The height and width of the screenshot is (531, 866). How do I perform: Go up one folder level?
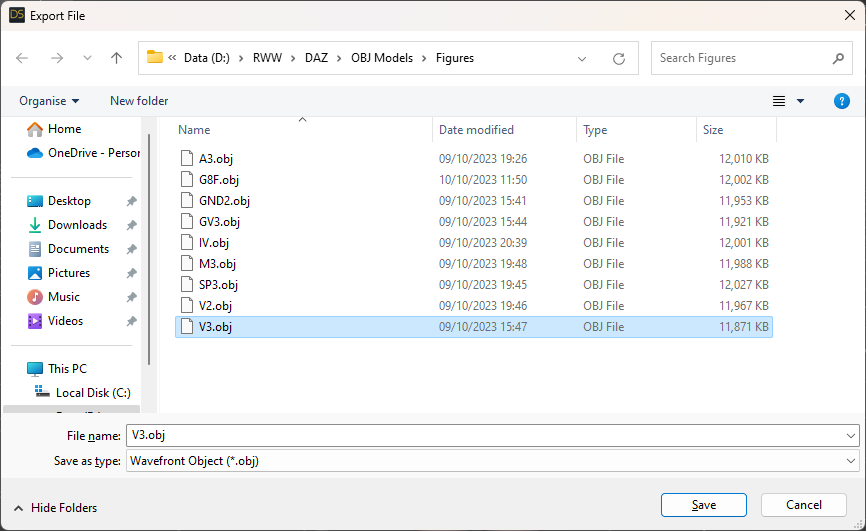coord(116,58)
